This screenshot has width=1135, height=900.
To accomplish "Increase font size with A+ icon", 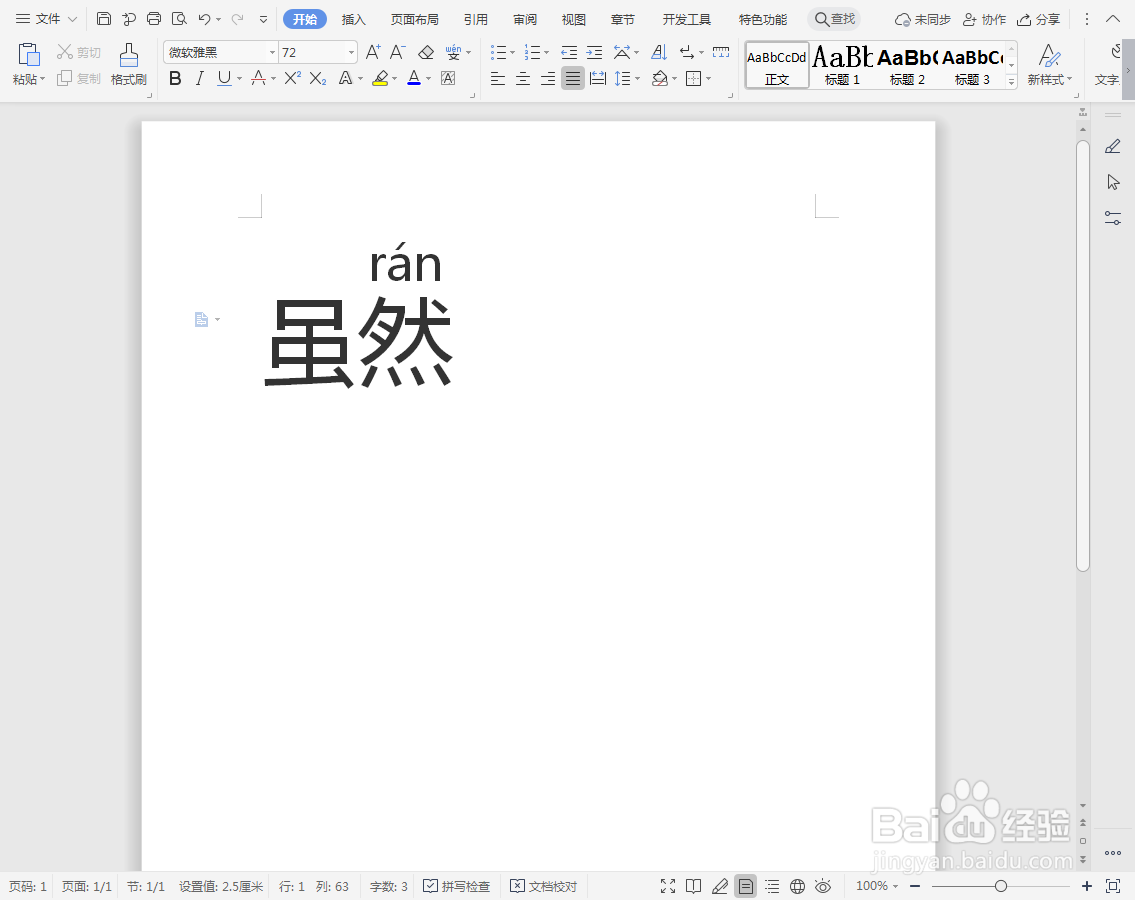I will coord(373,52).
